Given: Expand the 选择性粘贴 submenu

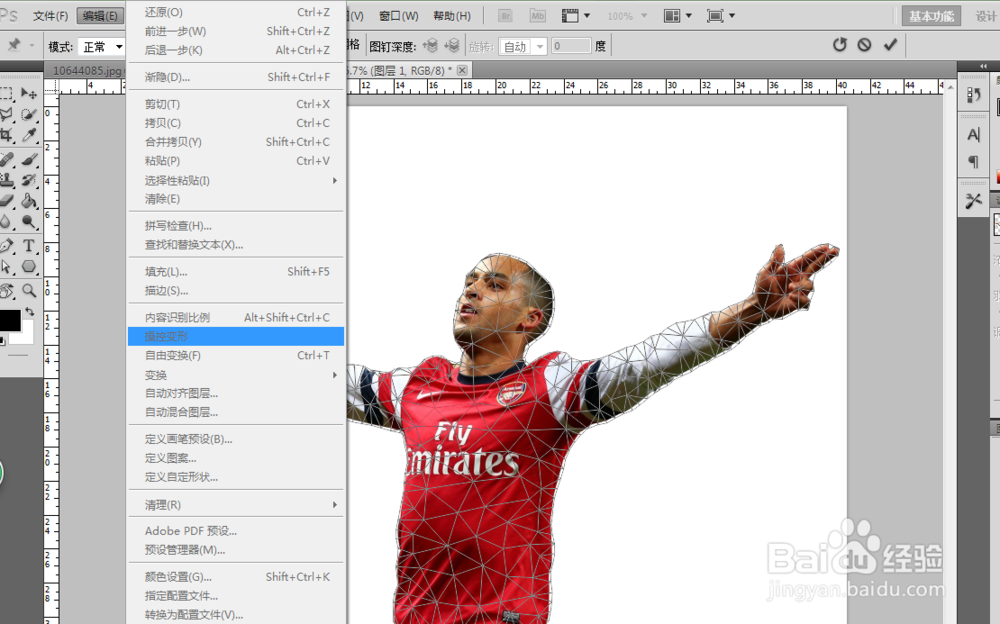Looking at the screenshot, I should click(x=236, y=181).
